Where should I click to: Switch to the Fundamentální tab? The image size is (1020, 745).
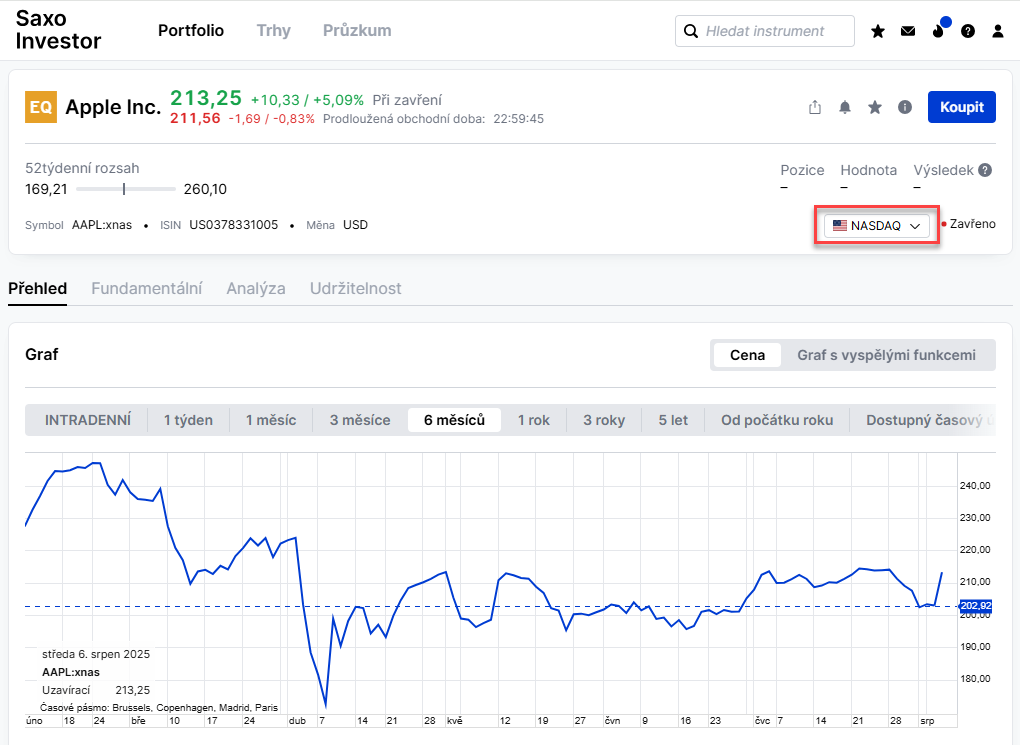[146, 288]
